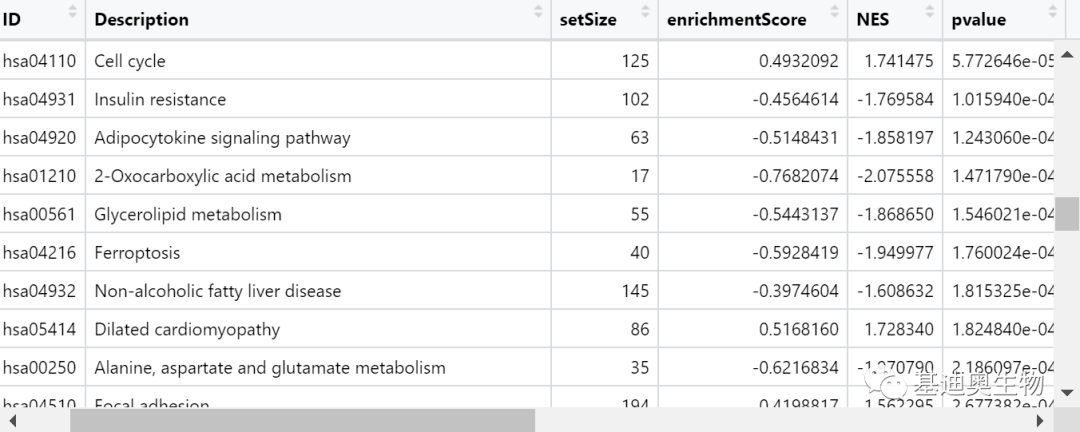Click the vertical scrollbar thumb
Screen dimensions: 1080x432
(1068, 213)
